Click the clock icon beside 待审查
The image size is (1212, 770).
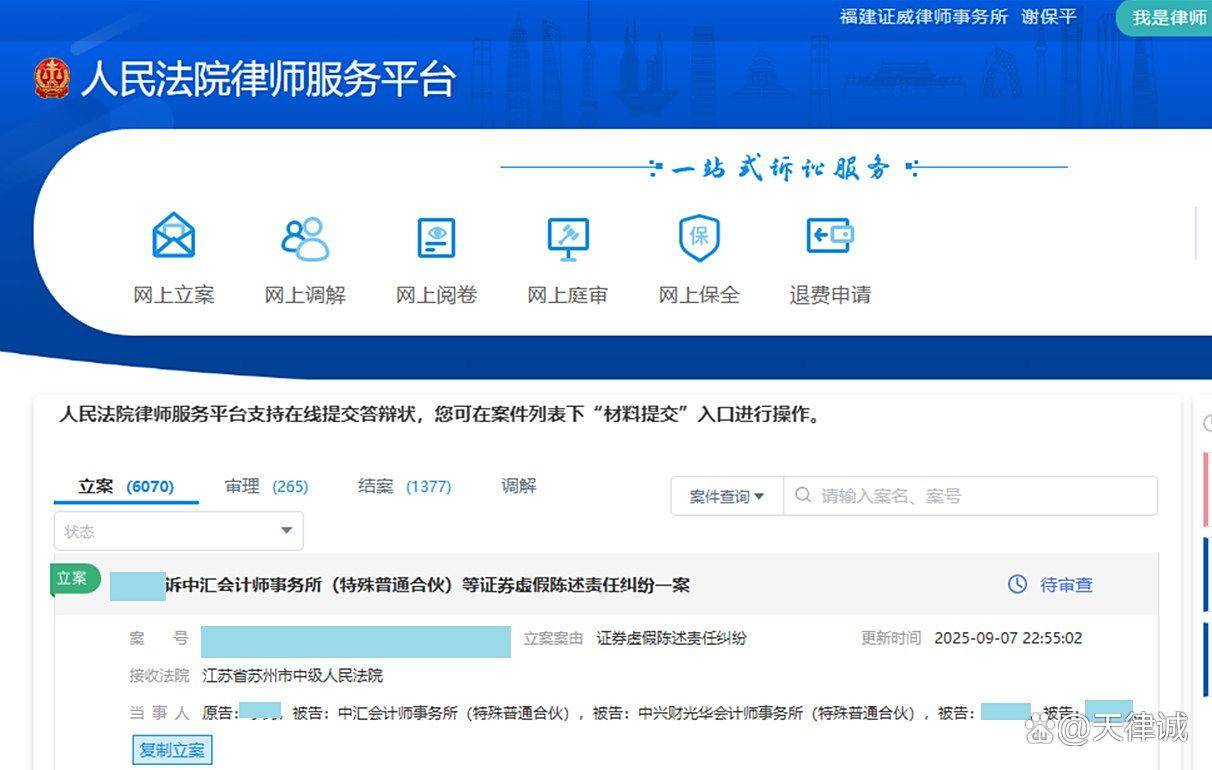point(1019,584)
